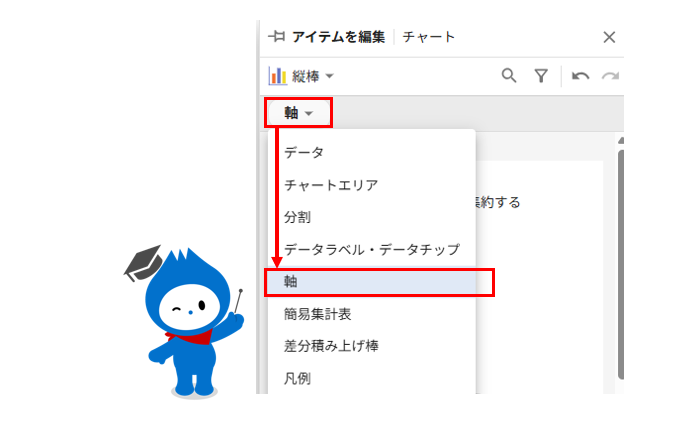
Task: Pick データラベル・データチップ option
Action: tap(372, 249)
